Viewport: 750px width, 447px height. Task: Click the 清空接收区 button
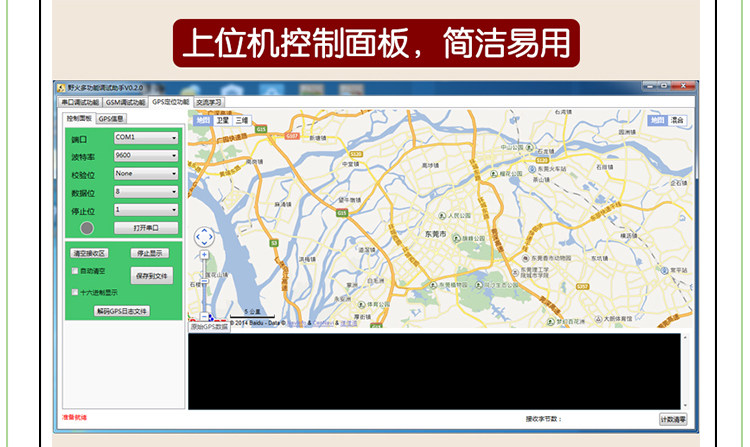click(x=89, y=253)
